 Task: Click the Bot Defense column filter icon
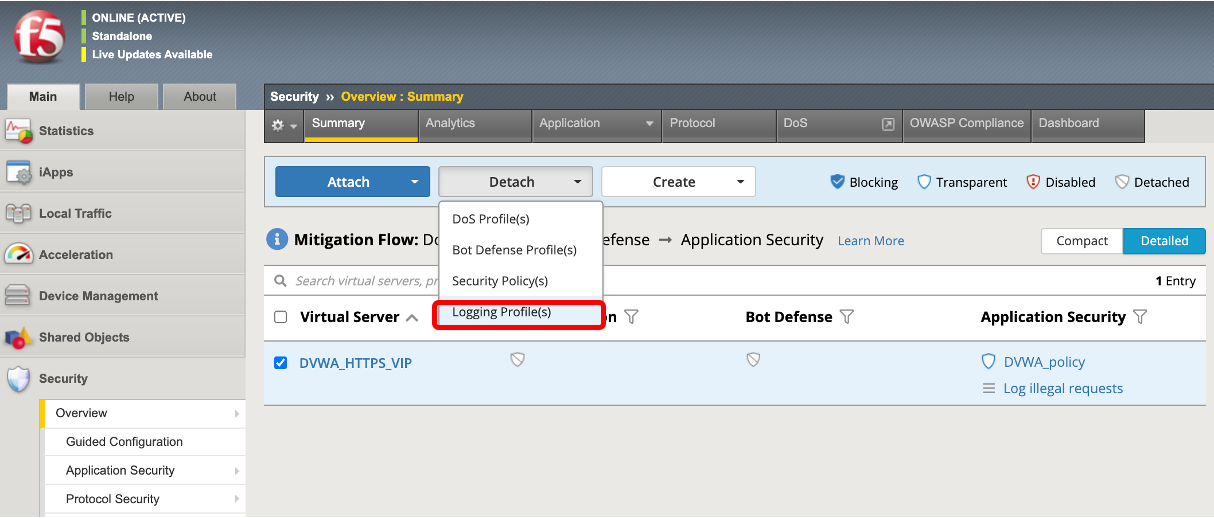click(x=847, y=317)
